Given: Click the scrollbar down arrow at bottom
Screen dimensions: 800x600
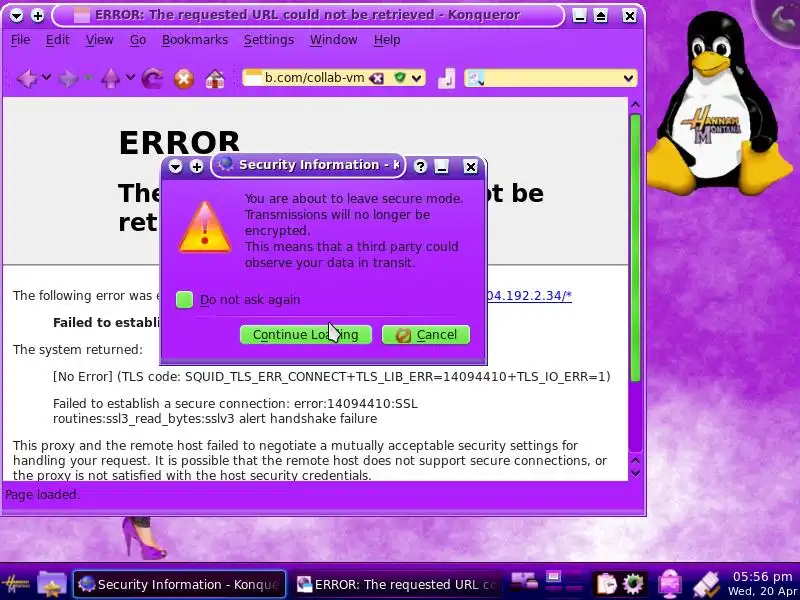Looking at the screenshot, I should coord(635,473).
